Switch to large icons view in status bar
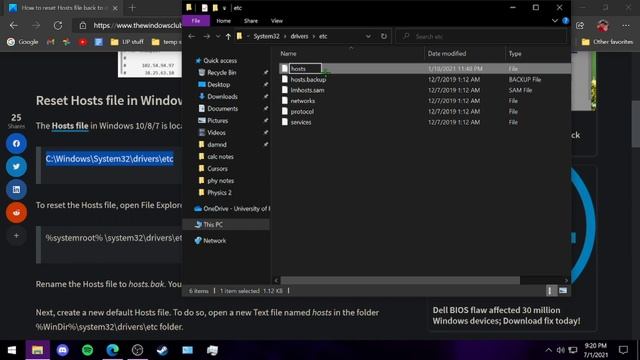 tap(563, 291)
